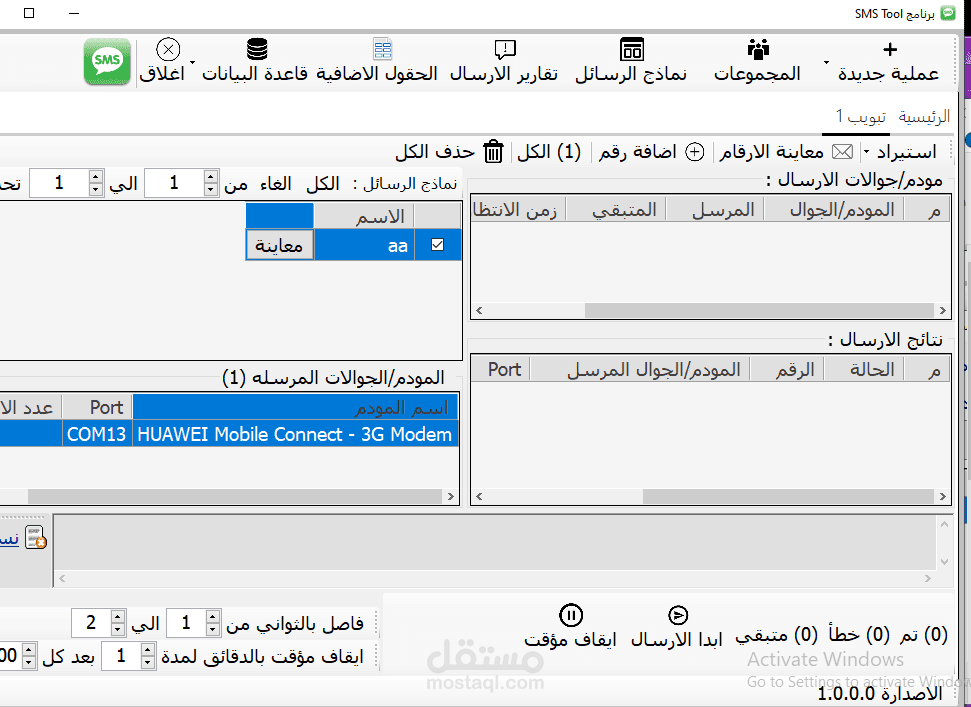Click الغاء deselect templates

tap(276, 184)
